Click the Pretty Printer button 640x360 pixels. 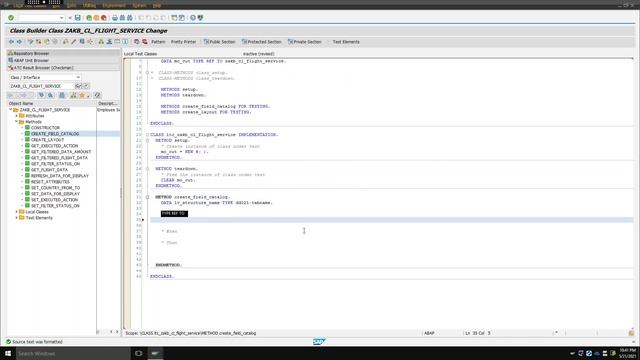tap(183, 42)
